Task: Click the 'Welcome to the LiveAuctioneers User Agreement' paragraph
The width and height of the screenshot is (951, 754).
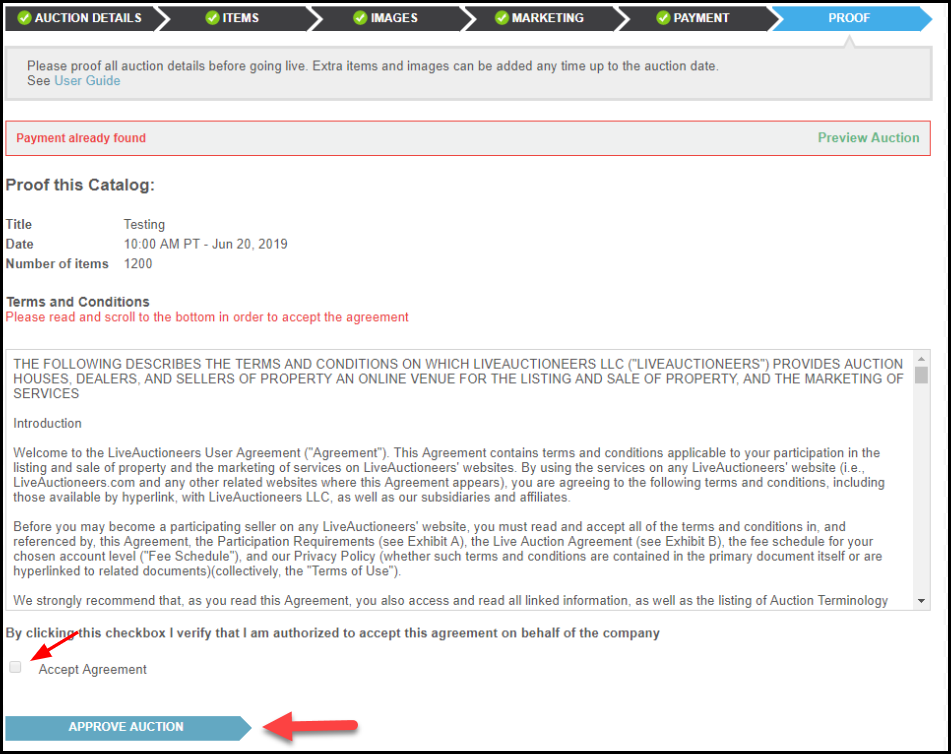Action: pos(449,475)
